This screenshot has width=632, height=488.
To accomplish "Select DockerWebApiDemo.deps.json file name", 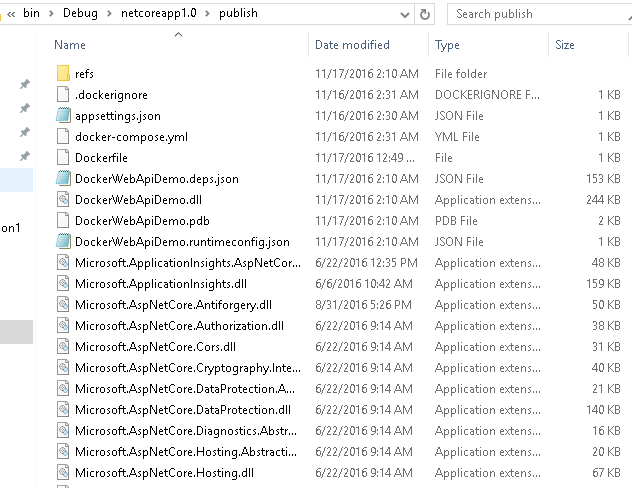I will 157,179.
